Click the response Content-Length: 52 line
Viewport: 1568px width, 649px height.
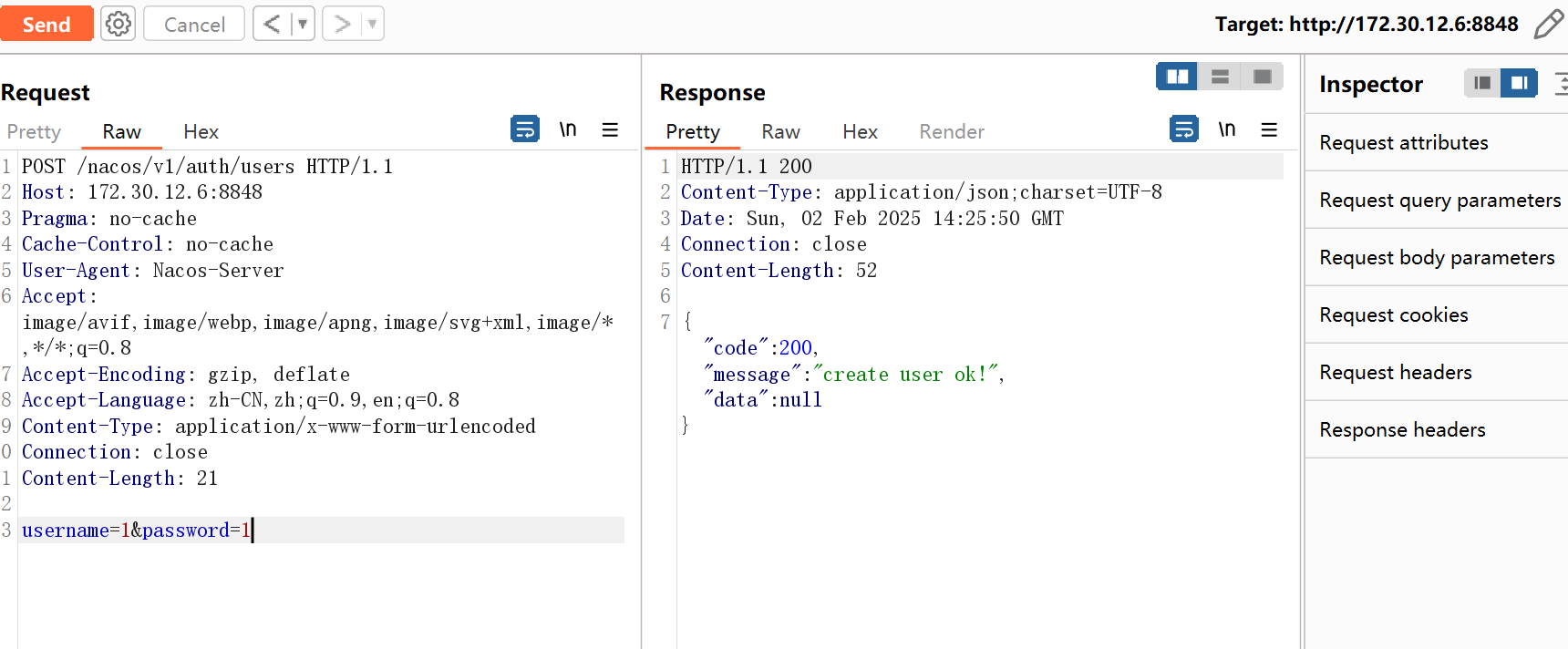pos(779,271)
